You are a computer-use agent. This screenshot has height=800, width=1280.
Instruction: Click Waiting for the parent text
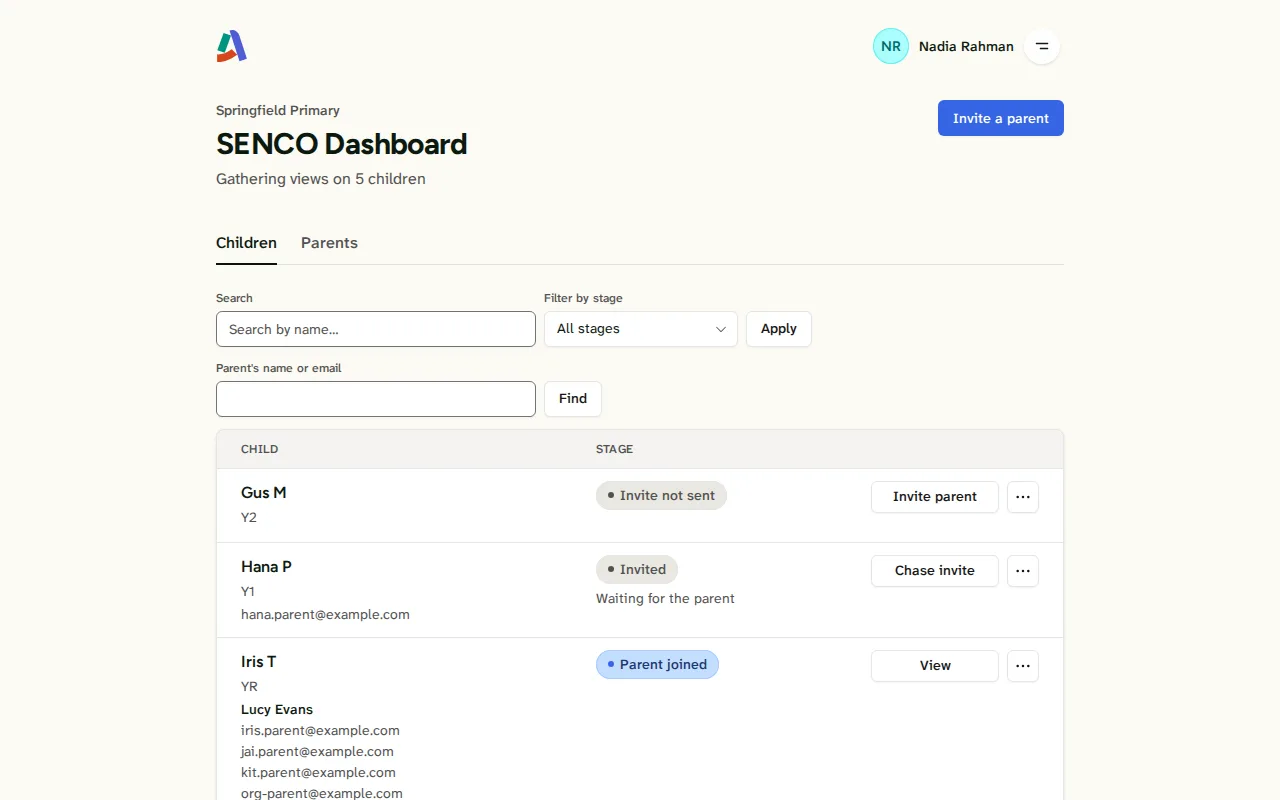665,599
